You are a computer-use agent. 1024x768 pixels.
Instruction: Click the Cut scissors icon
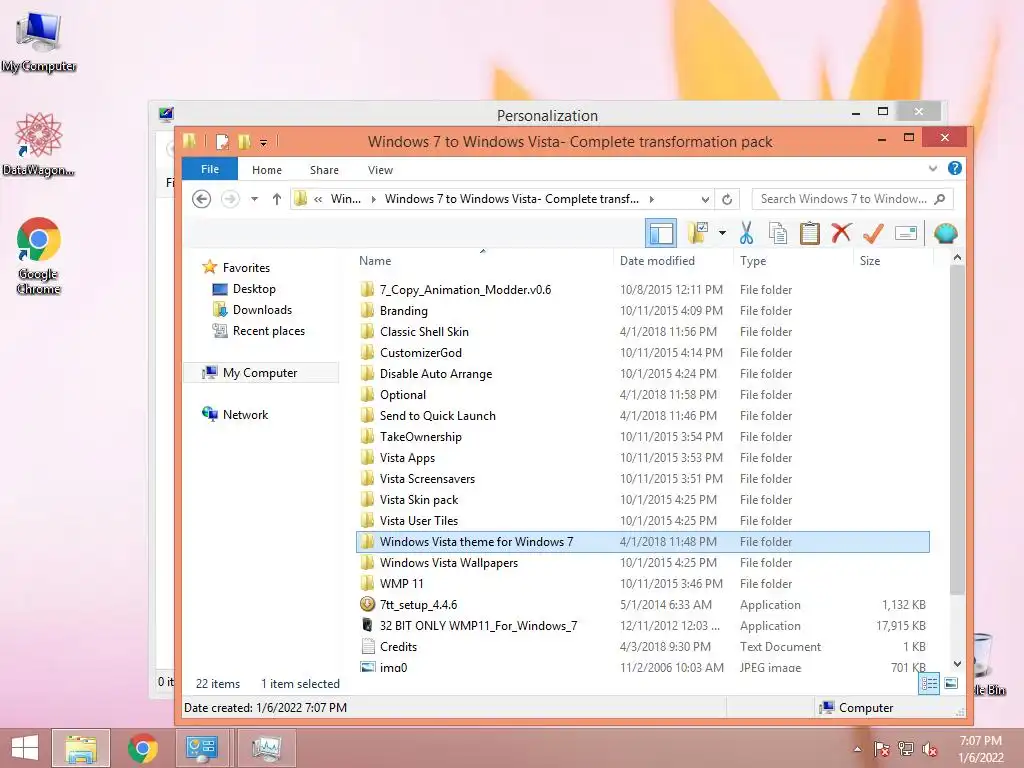coord(746,233)
